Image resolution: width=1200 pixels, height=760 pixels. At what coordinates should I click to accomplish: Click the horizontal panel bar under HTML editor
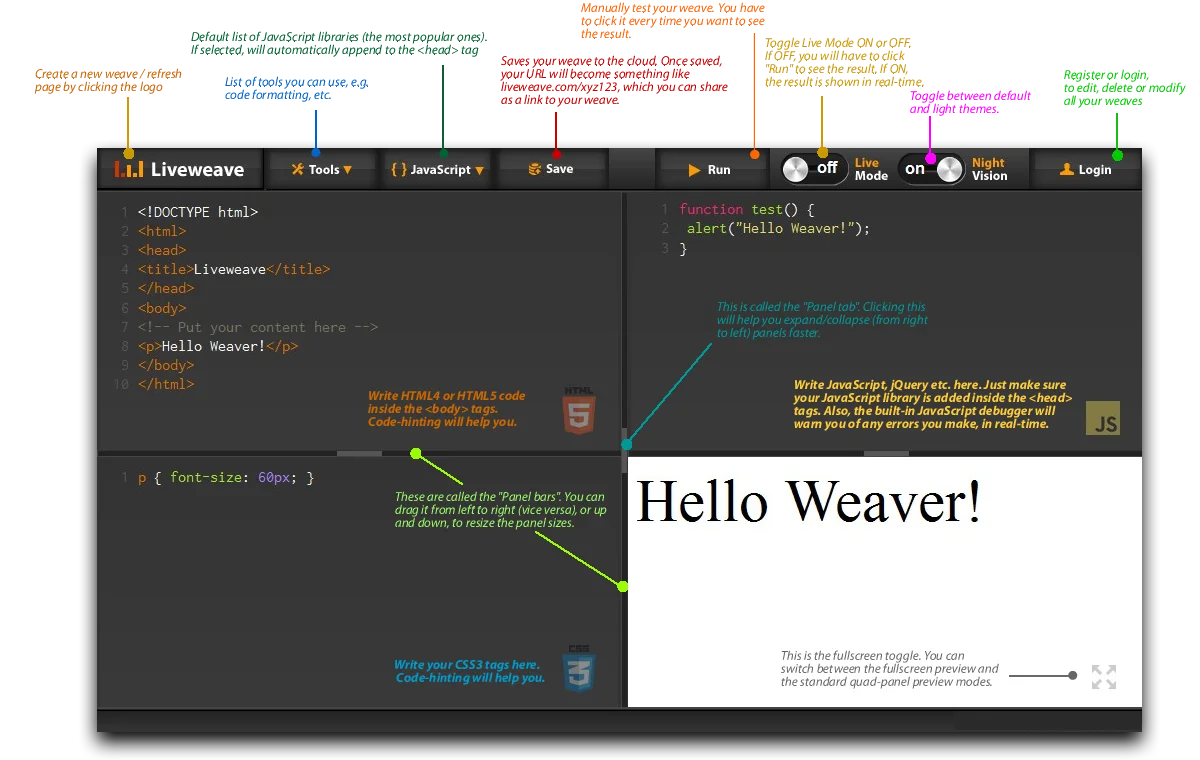(x=359, y=453)
